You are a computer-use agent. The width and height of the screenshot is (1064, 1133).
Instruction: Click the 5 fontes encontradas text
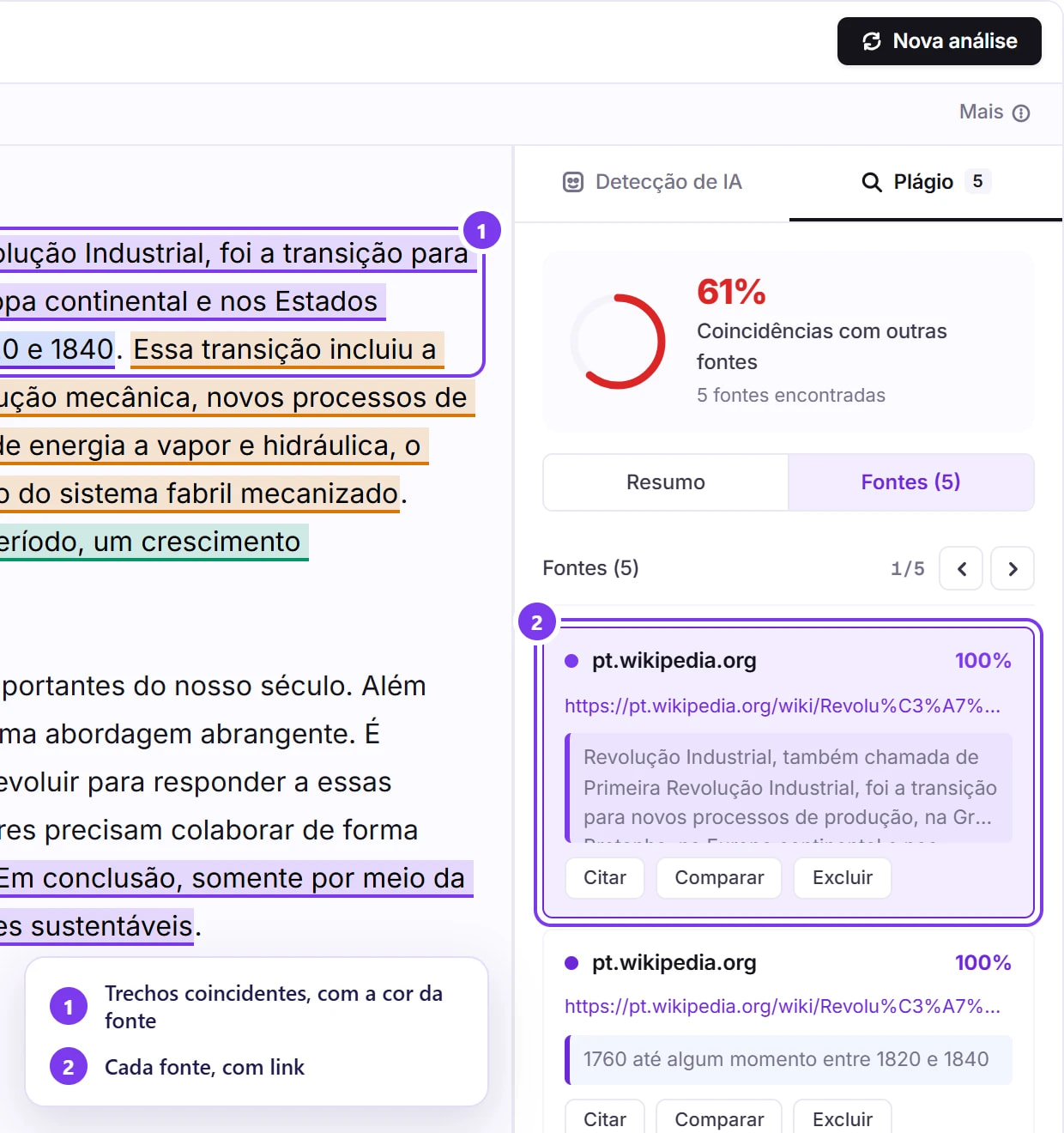pos(791,395)
